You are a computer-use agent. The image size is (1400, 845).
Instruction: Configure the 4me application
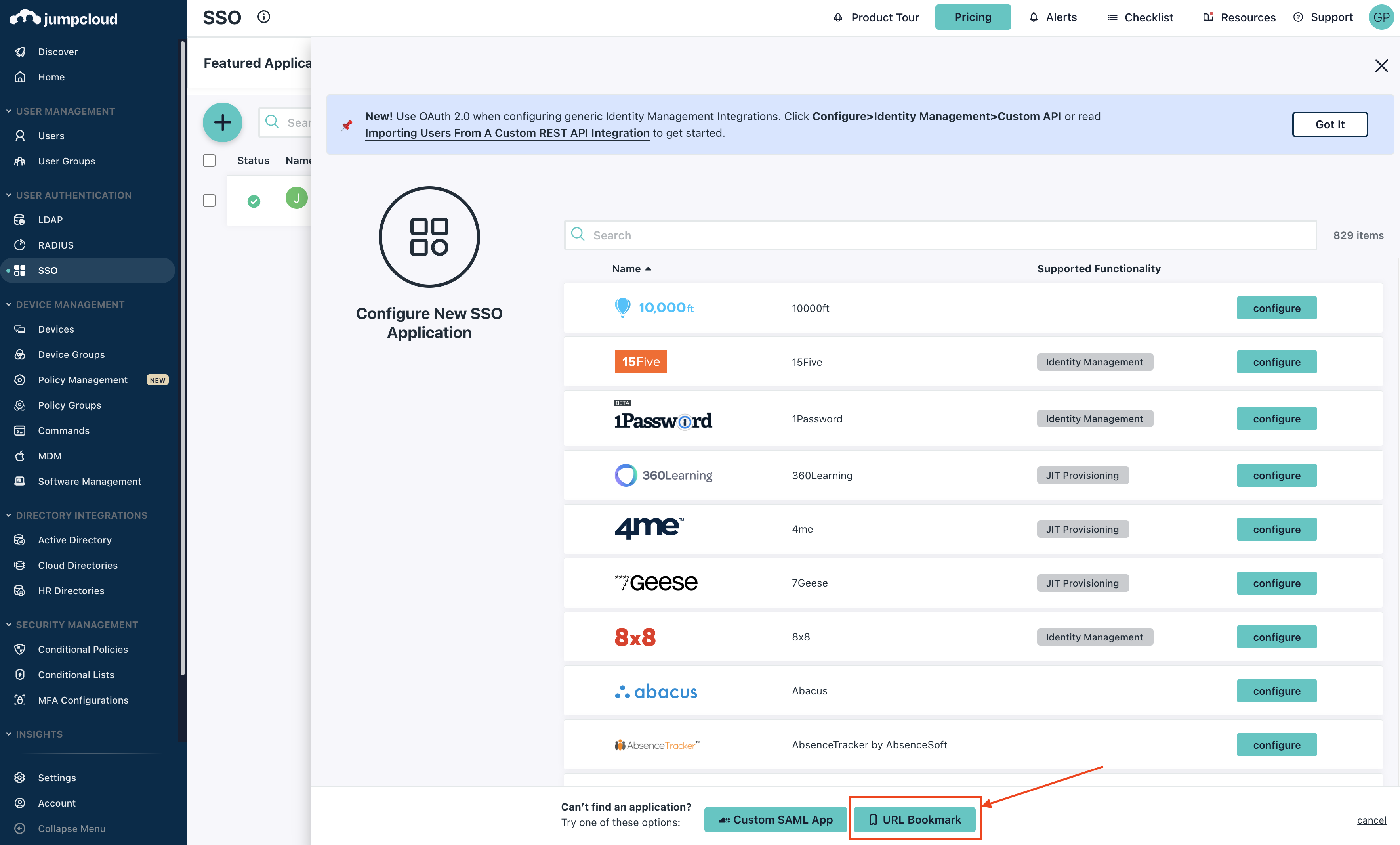tap(1276, 529)
